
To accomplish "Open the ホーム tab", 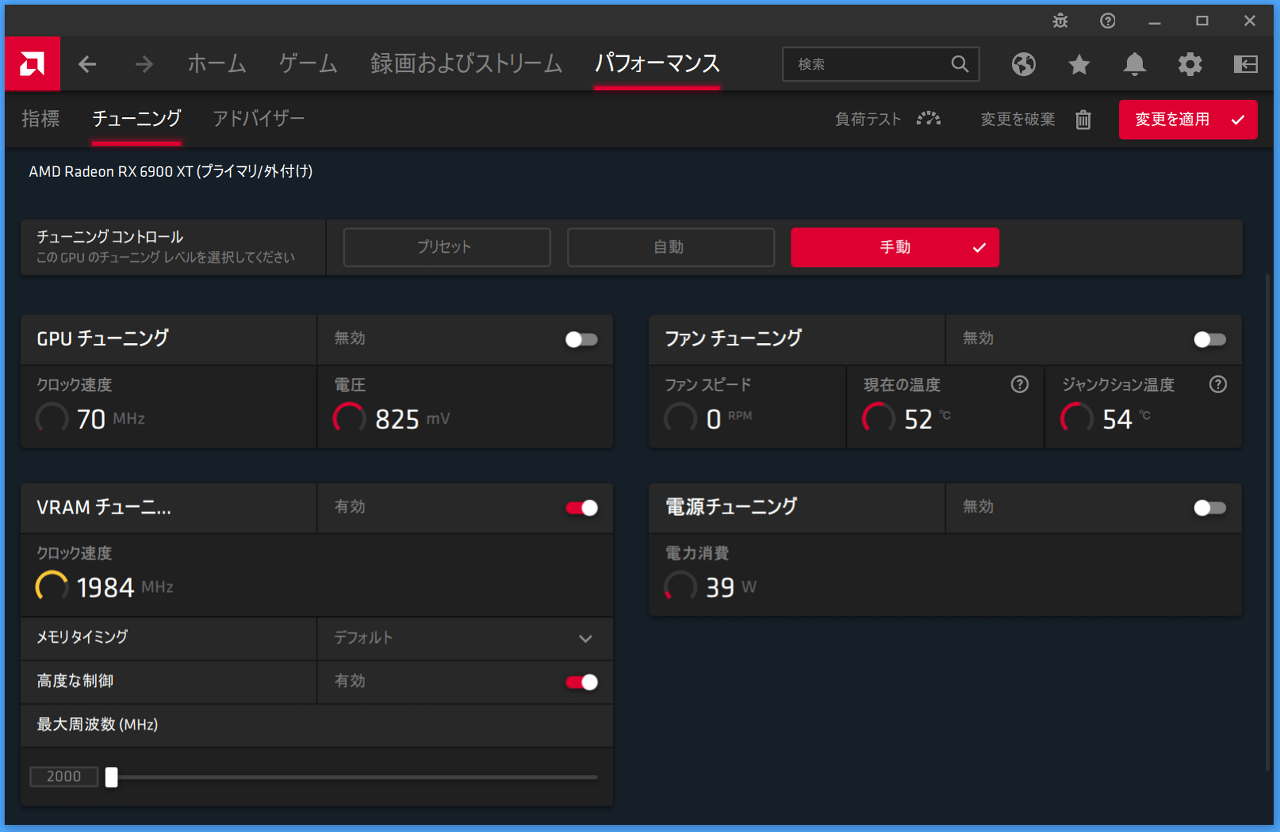I will pyautogui.click(x=217, y=64).
